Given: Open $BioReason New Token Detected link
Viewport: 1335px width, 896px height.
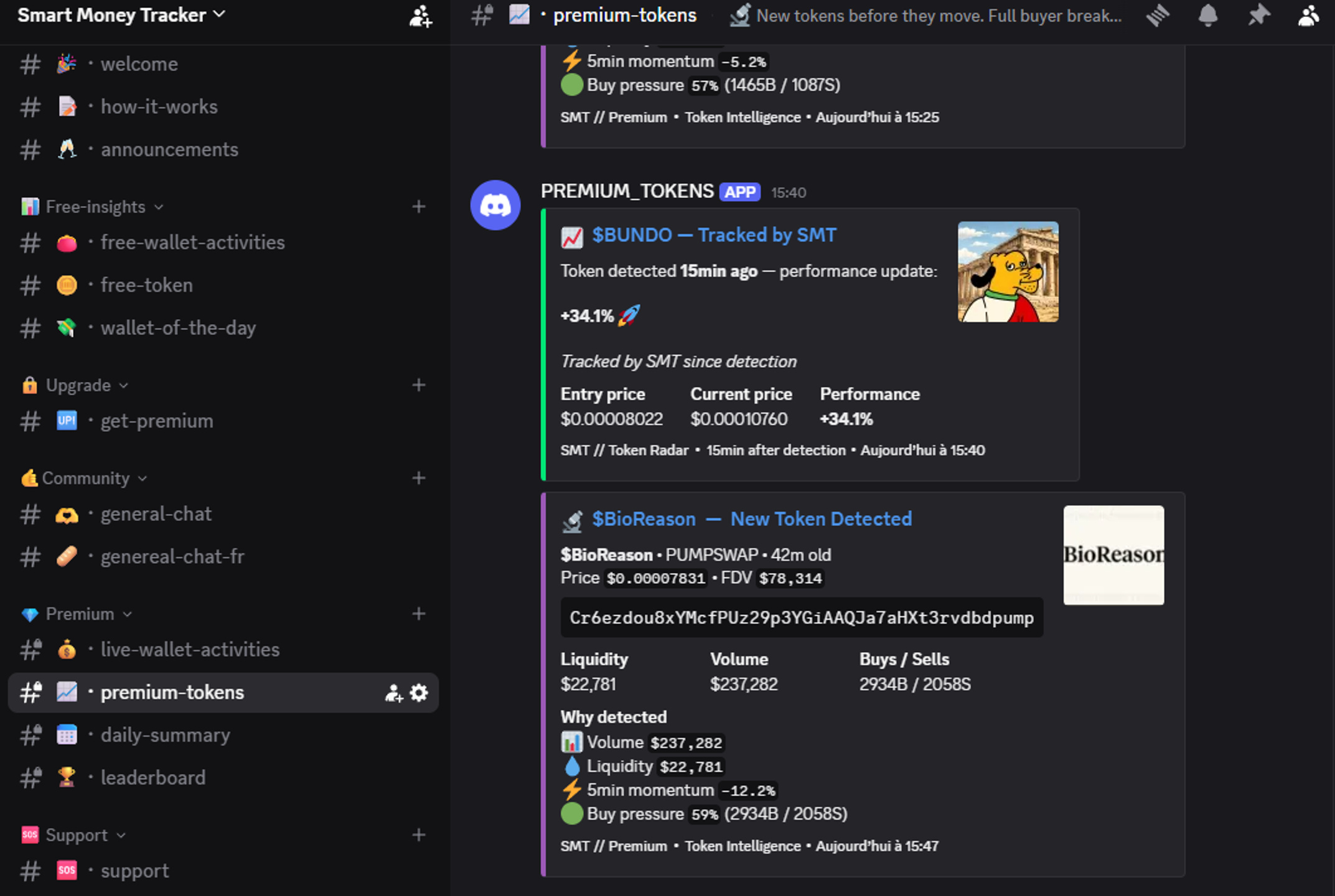Looking at the screenshot, I should (752, 519).
